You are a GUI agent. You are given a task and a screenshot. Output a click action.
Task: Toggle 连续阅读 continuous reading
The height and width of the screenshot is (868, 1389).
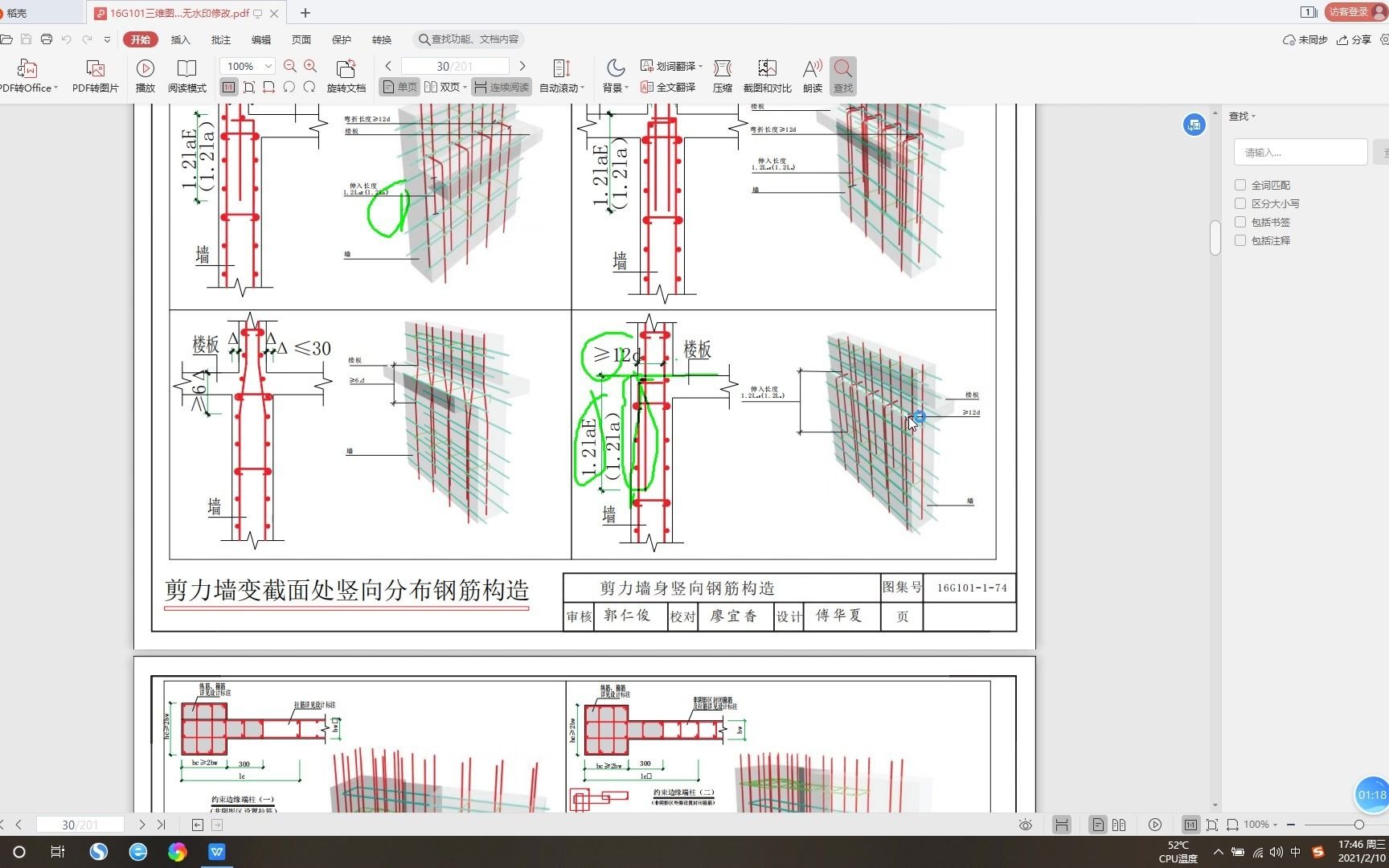(501, 87)
